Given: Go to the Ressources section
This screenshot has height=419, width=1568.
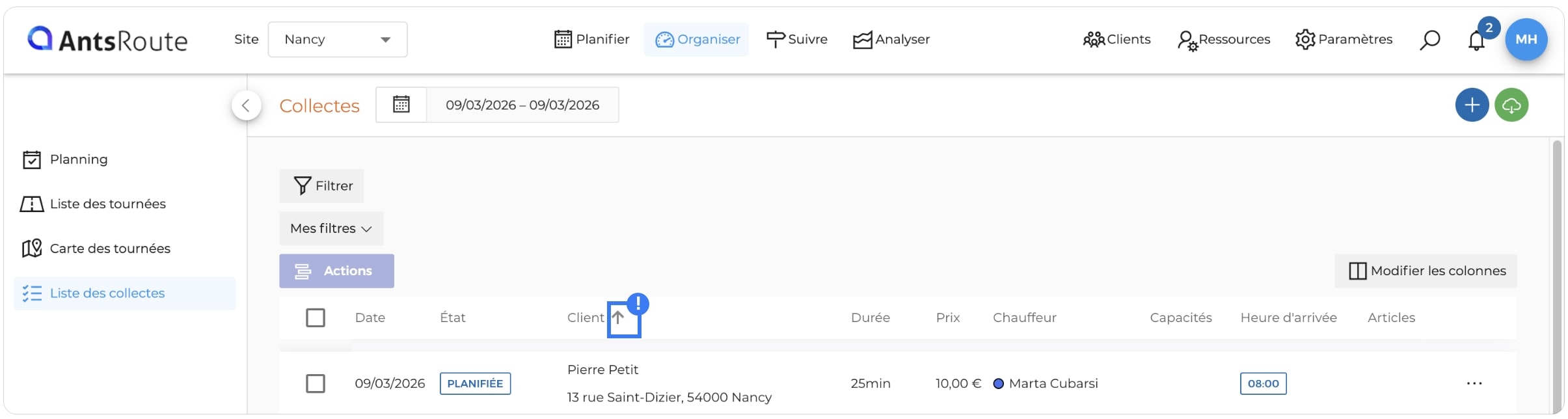Looking at the screenshot, I should point(1224,40).
